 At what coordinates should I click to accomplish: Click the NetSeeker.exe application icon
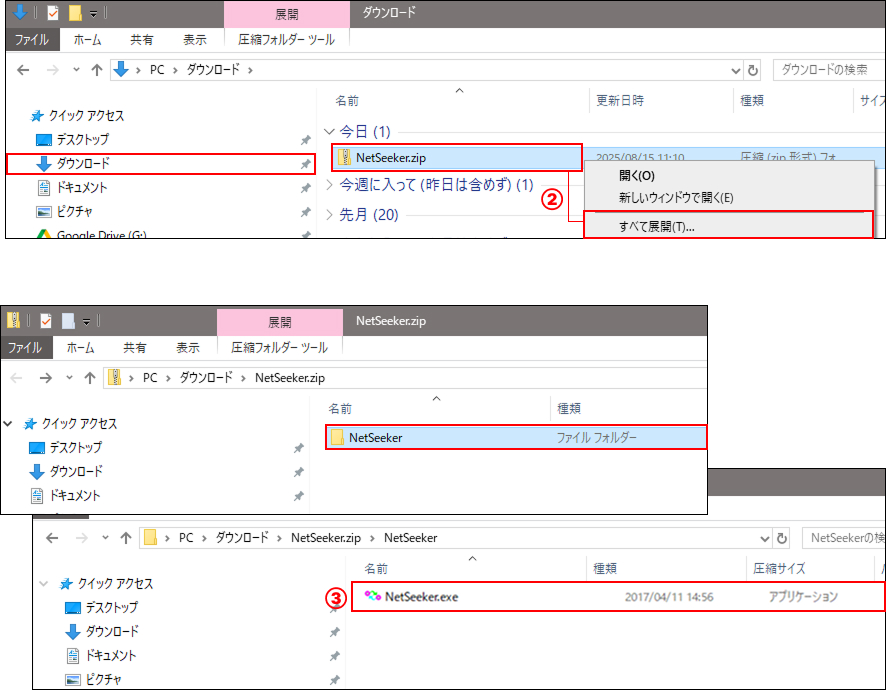click(x=373, y=597)
